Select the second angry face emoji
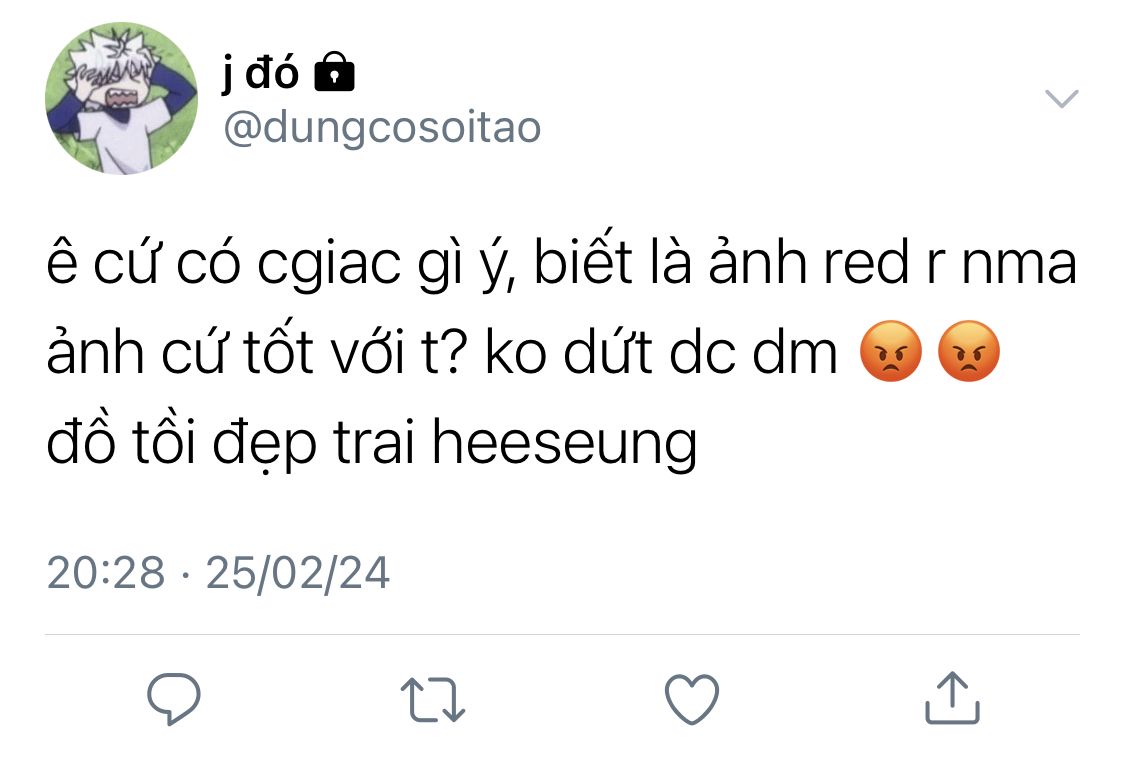This screenshot has height=763, width=1125. coord(969,351)
